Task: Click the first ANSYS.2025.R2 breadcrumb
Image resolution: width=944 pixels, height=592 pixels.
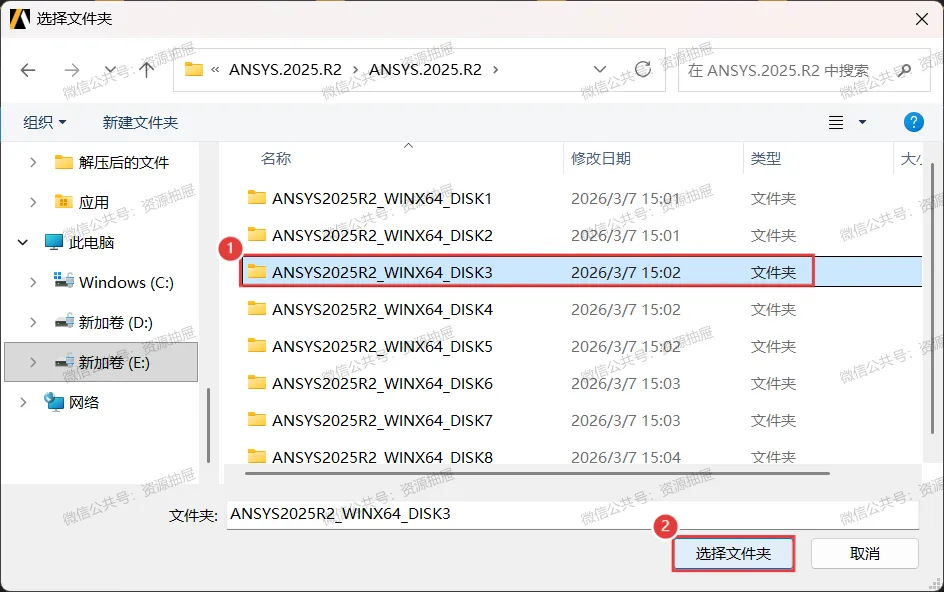Action: click(285, 70)
